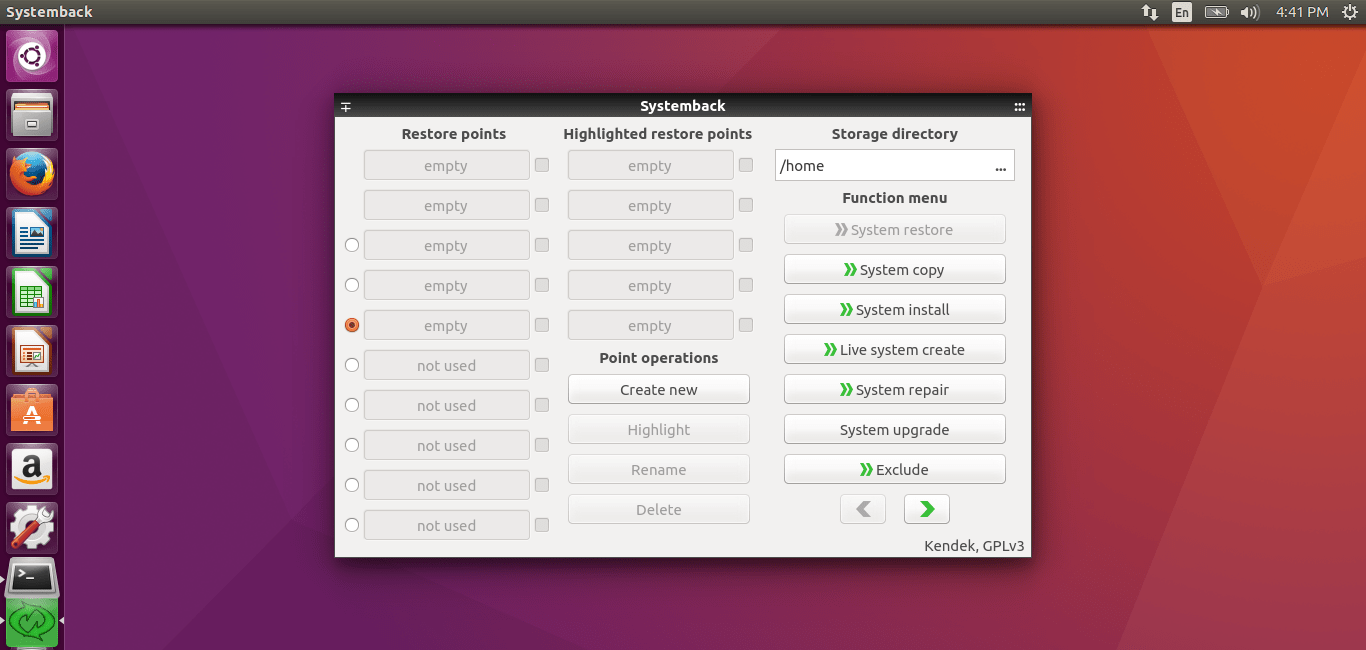Open LibreOffice Writer from the launcher
The image size is (1366, 650).
(x=32, y=233)
